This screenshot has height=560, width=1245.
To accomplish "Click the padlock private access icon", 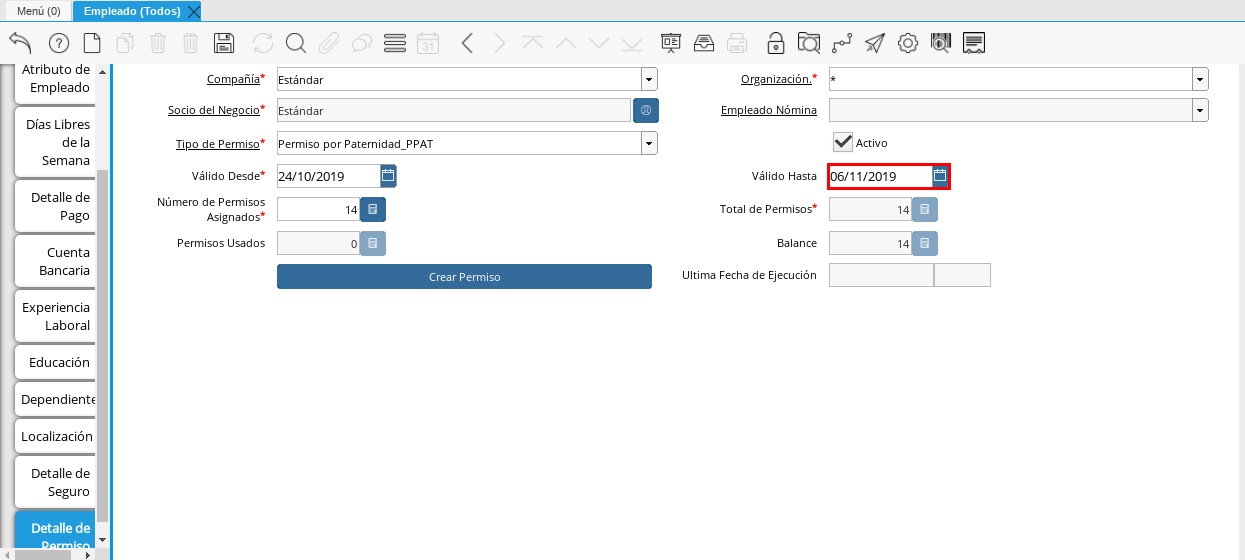I will [776, 43].
